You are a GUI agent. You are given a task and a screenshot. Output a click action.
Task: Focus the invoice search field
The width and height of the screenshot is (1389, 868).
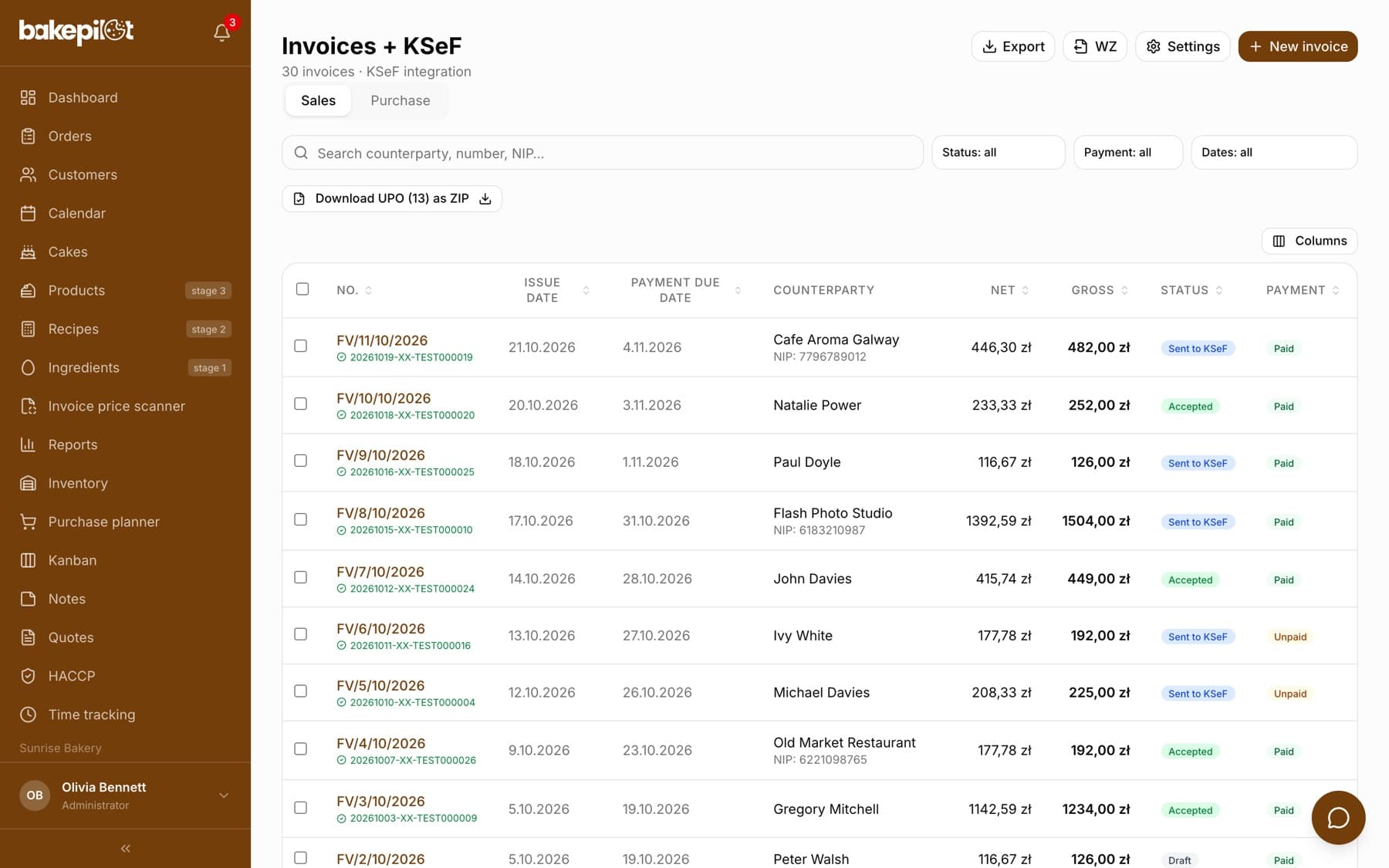click(603, 153)
